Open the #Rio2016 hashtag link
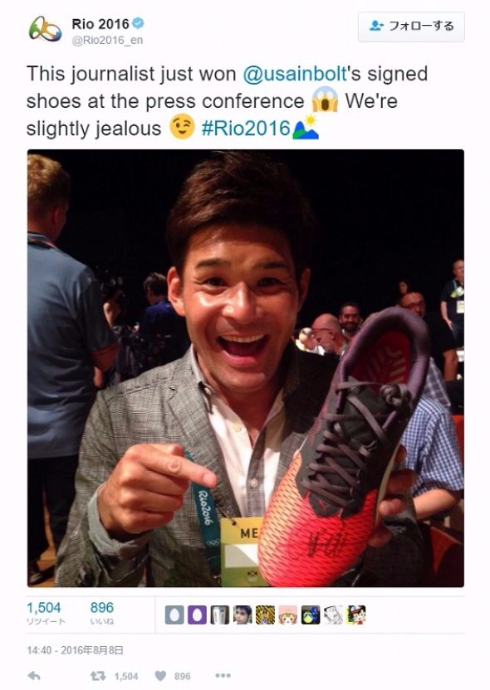The height and width of the screenshot is (690, 490). click(245, 128)
